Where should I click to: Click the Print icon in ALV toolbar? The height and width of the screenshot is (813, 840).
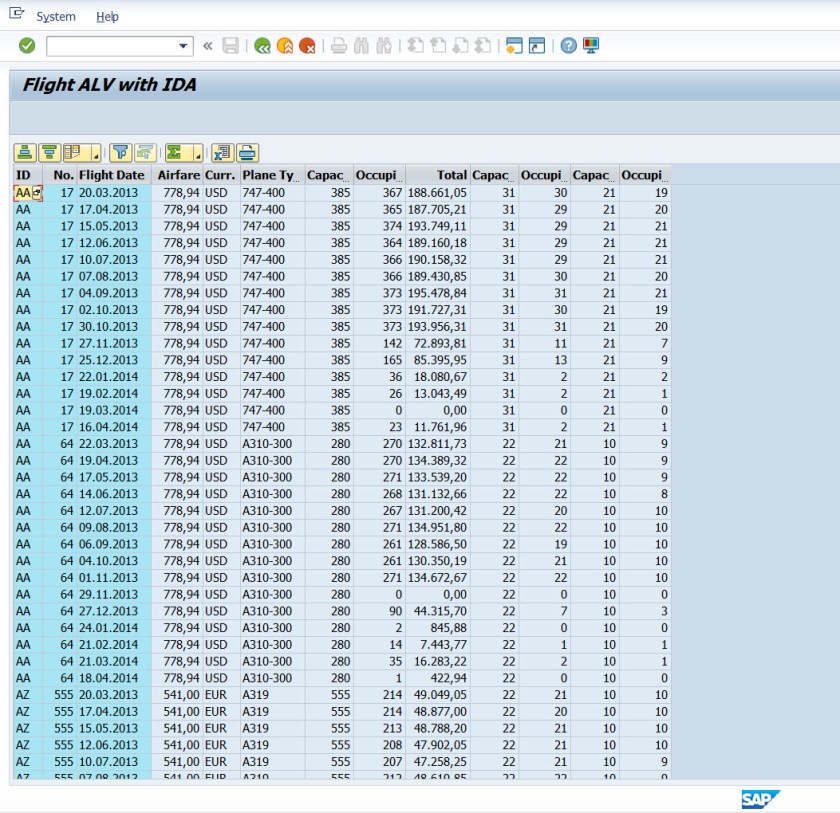(247, 153)
